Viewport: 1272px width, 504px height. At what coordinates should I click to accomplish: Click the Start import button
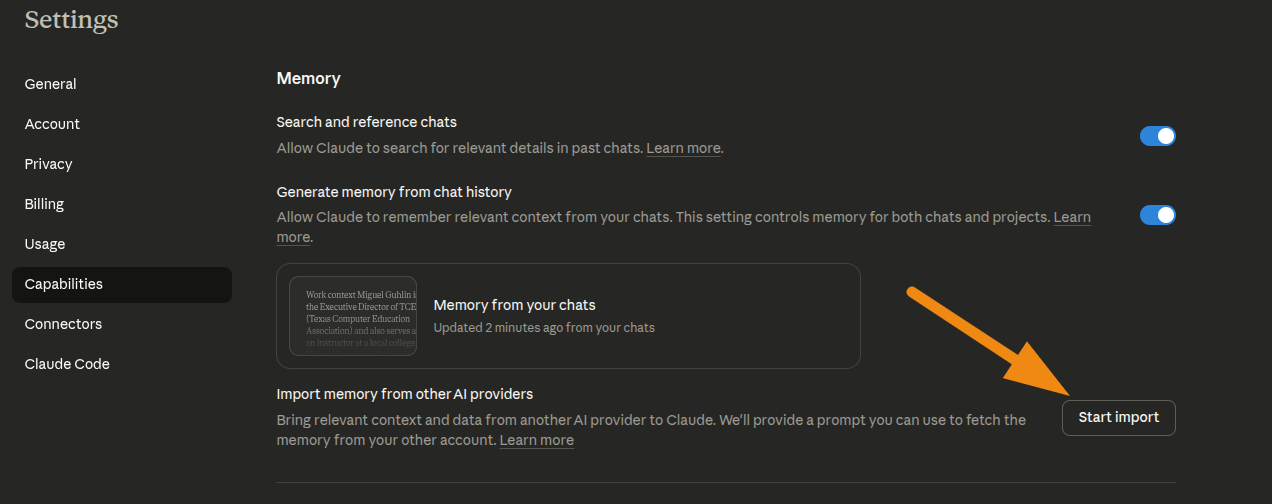(x=1118, y=418)
